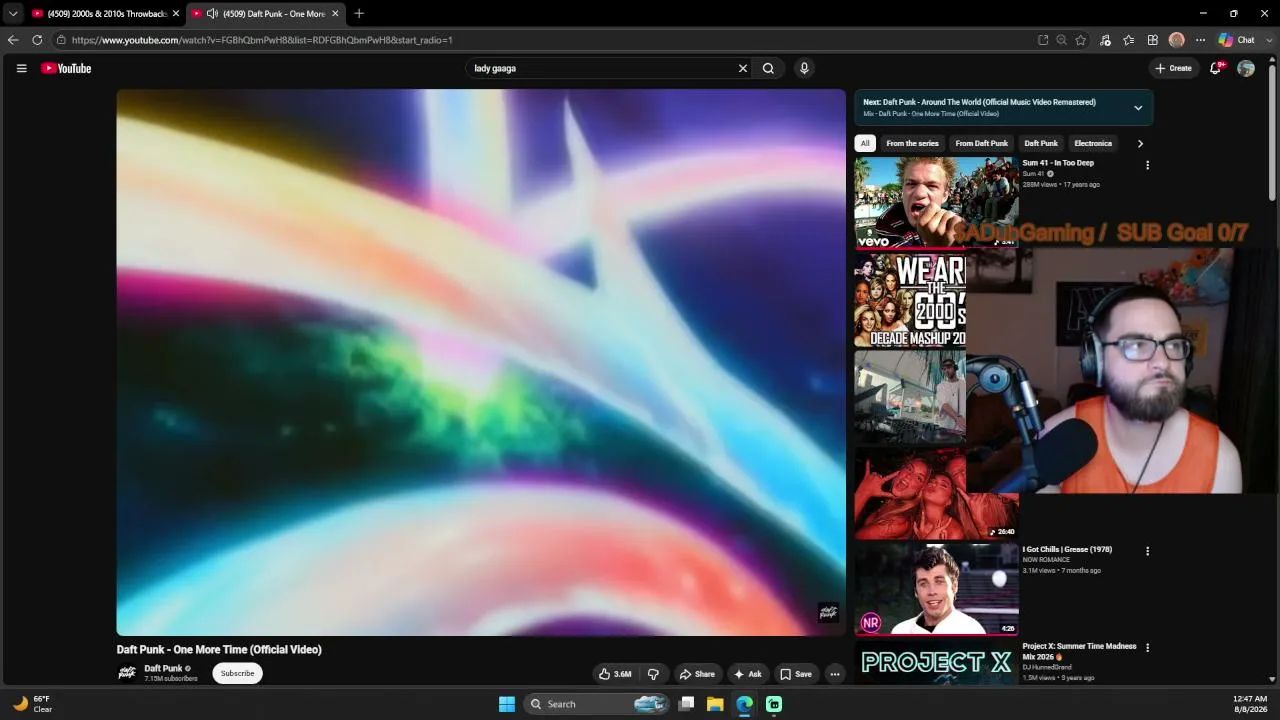
Task: Open options for I Got Chills video
Action: pyautogui.click(x=1147, y=551)
